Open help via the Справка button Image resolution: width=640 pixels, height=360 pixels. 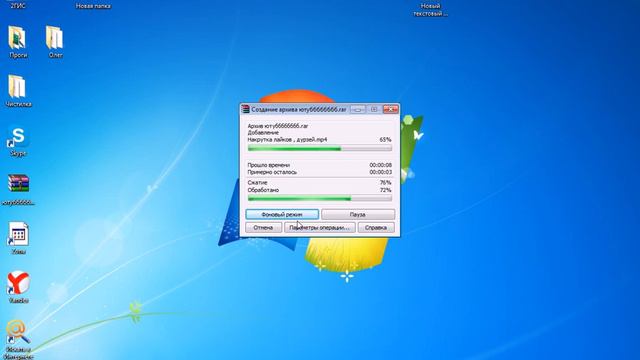click(x=376, y=227)
